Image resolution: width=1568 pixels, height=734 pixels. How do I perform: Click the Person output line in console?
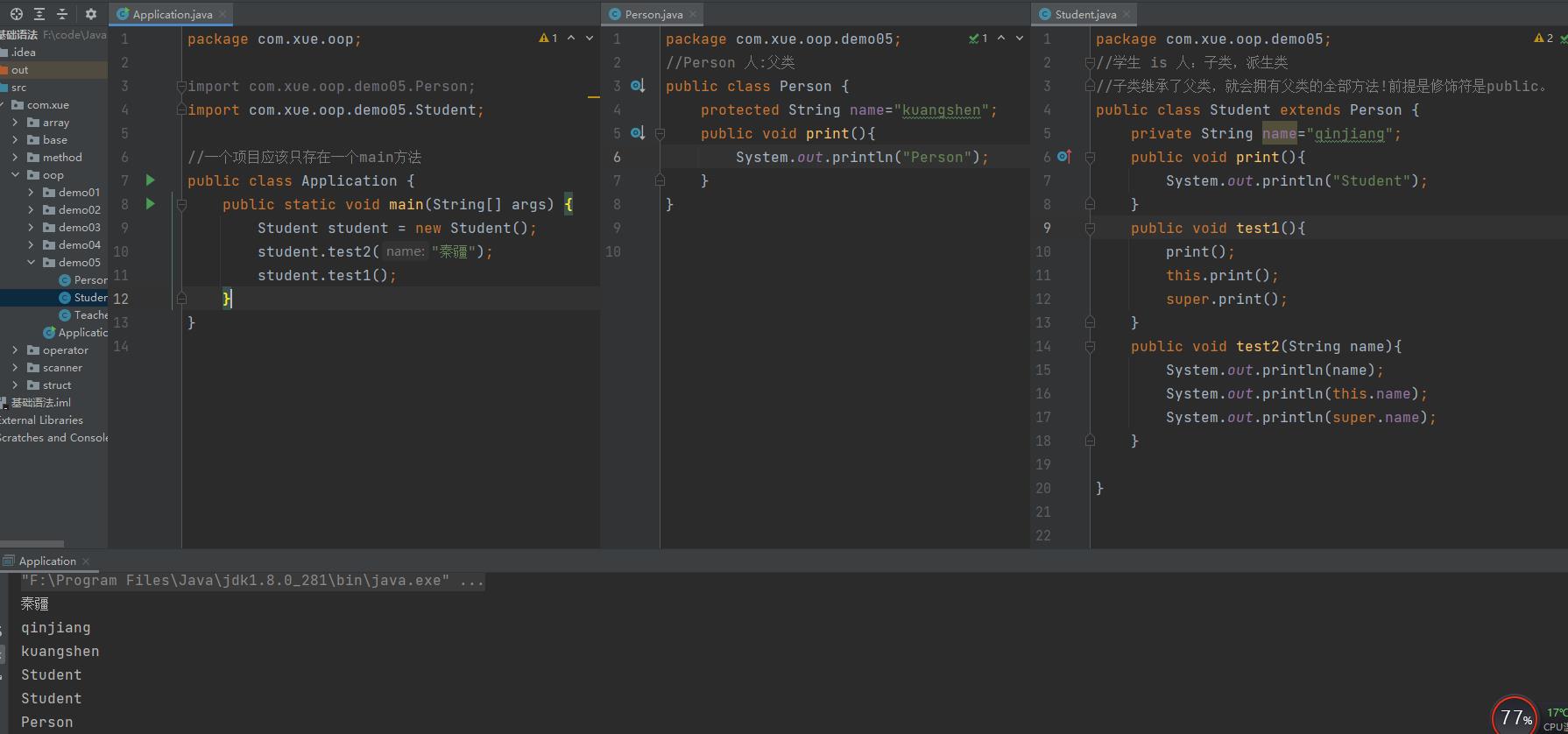(x=47, y=723)
